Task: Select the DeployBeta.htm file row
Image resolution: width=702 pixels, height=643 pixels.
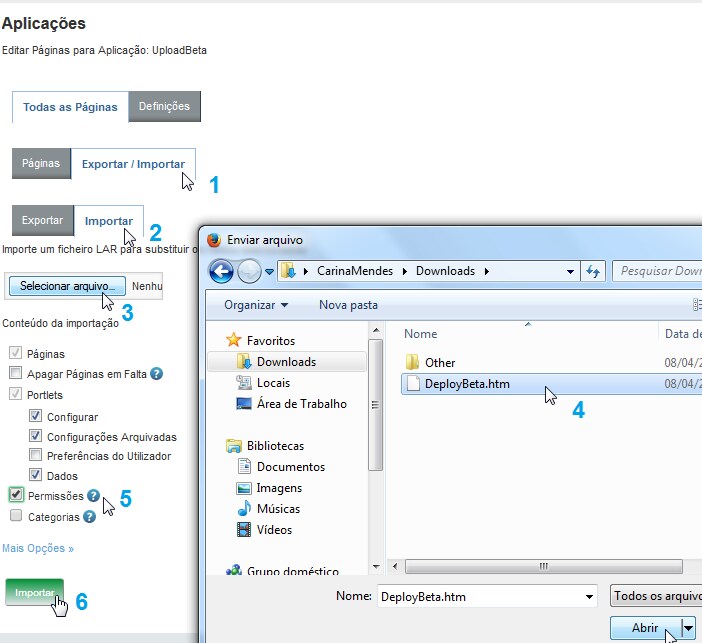Action: coord(552,384)
